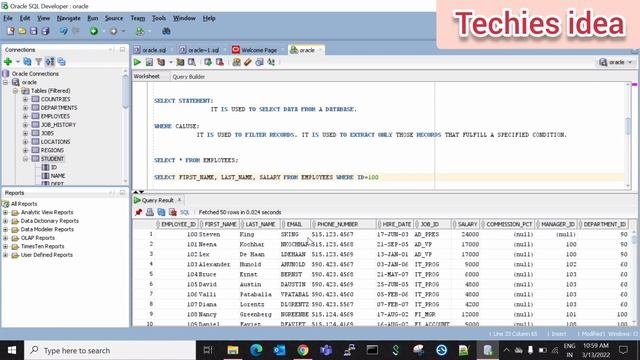Click the Run Script icon in worksheet toolbar
The height and width of the screenshot is (360, 640).
[x=149, y=62]
